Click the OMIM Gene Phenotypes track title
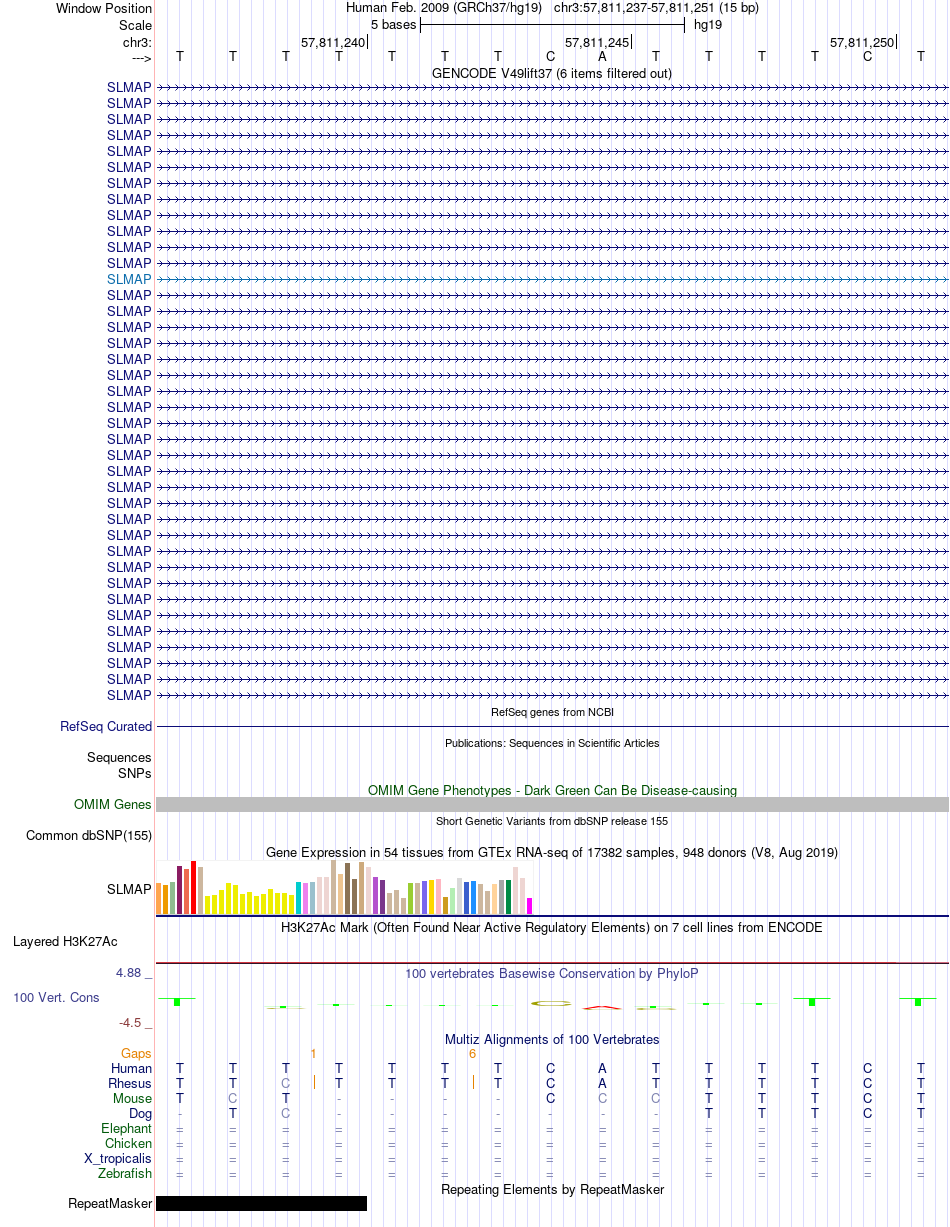The height and width of the screenshot is (1227, 950). [552, 791]
